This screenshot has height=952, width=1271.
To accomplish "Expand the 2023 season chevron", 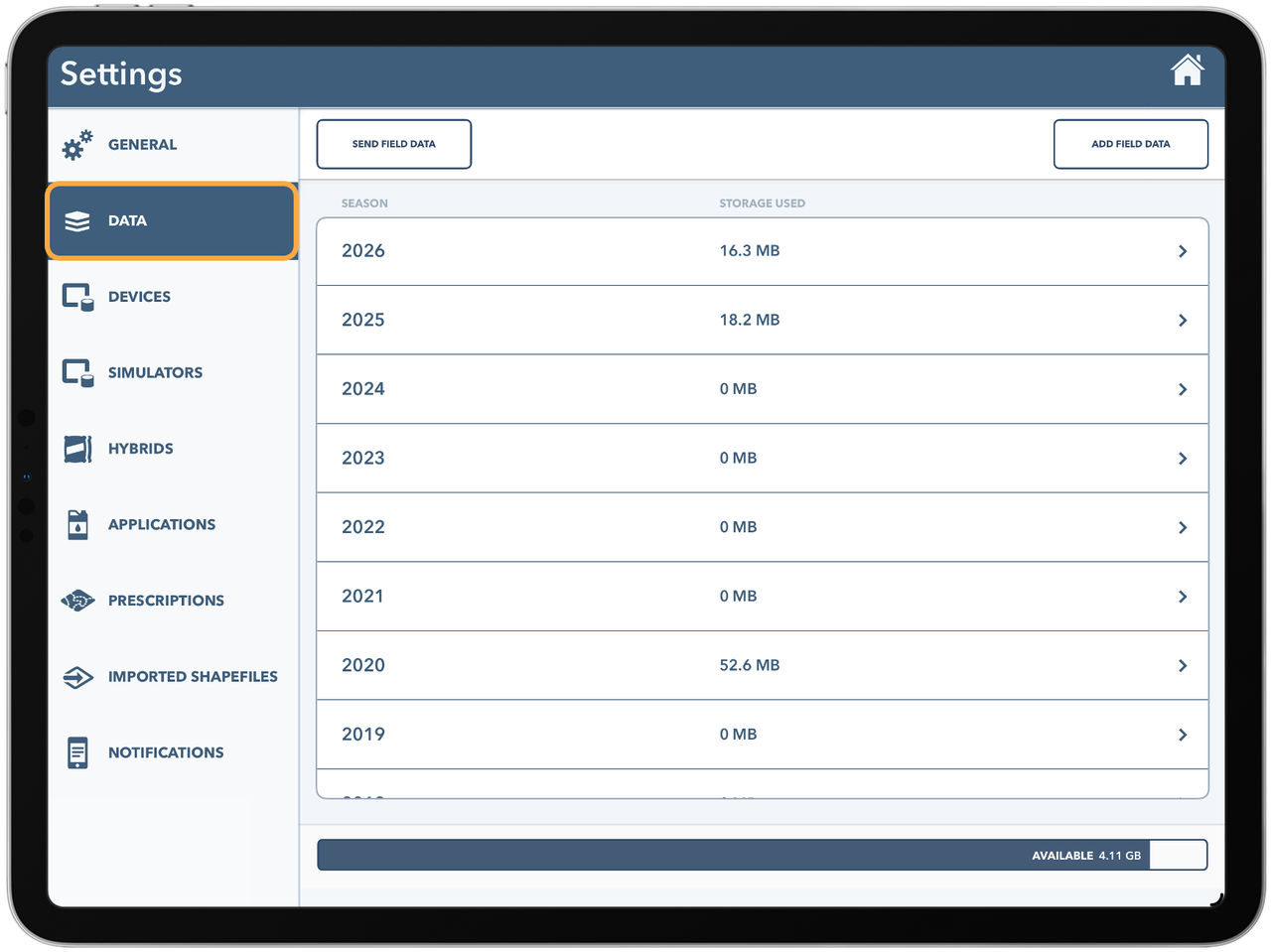I will [1183, 459].
